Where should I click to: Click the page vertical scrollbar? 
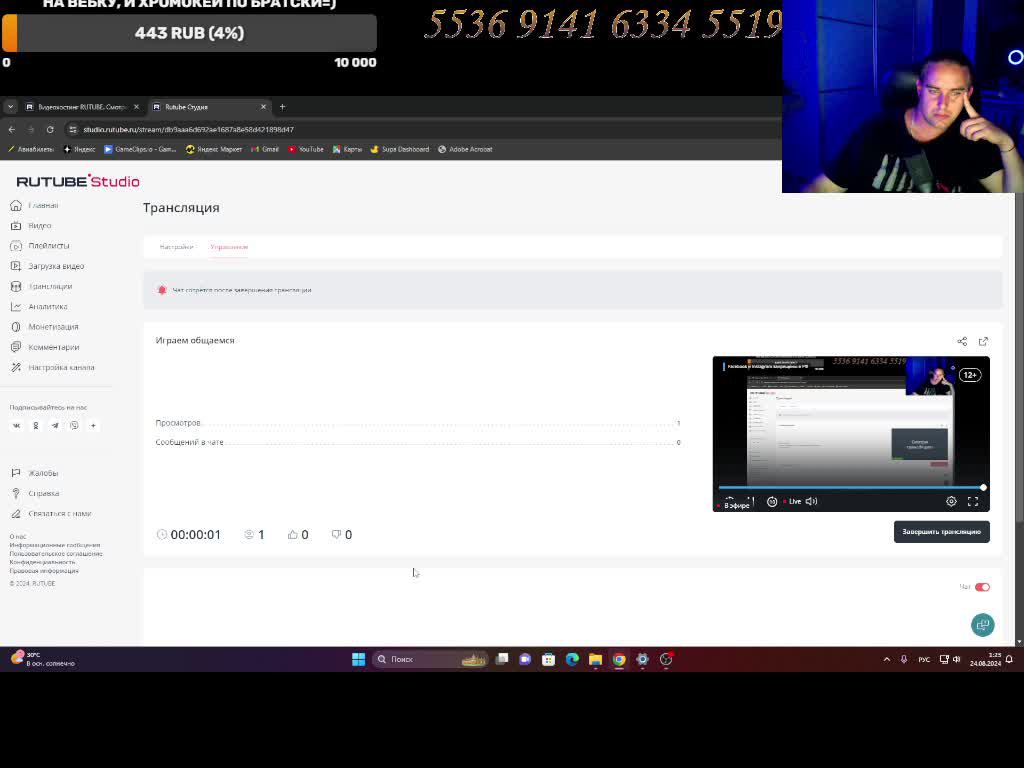point(1019,358)
